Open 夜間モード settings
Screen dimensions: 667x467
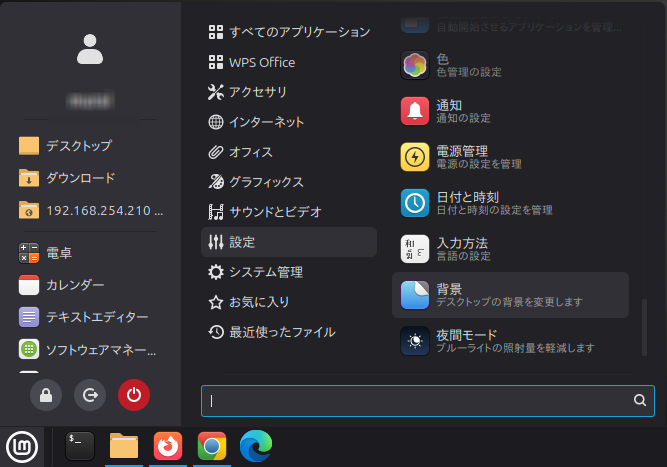tap(510, 341)
